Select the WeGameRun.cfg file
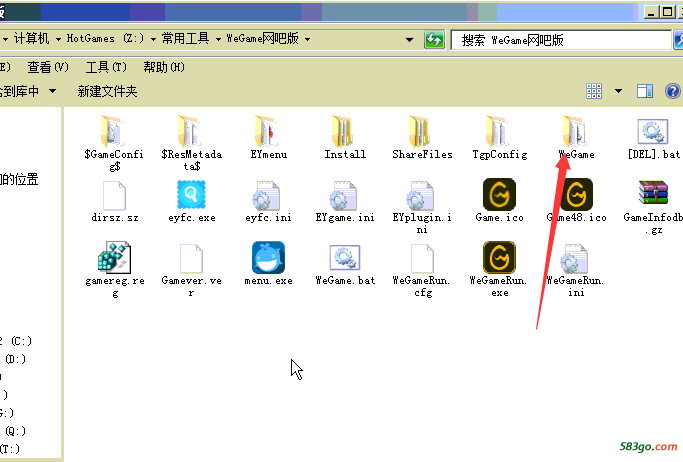Viewport: 683px width, 462px height. (422, 271)
